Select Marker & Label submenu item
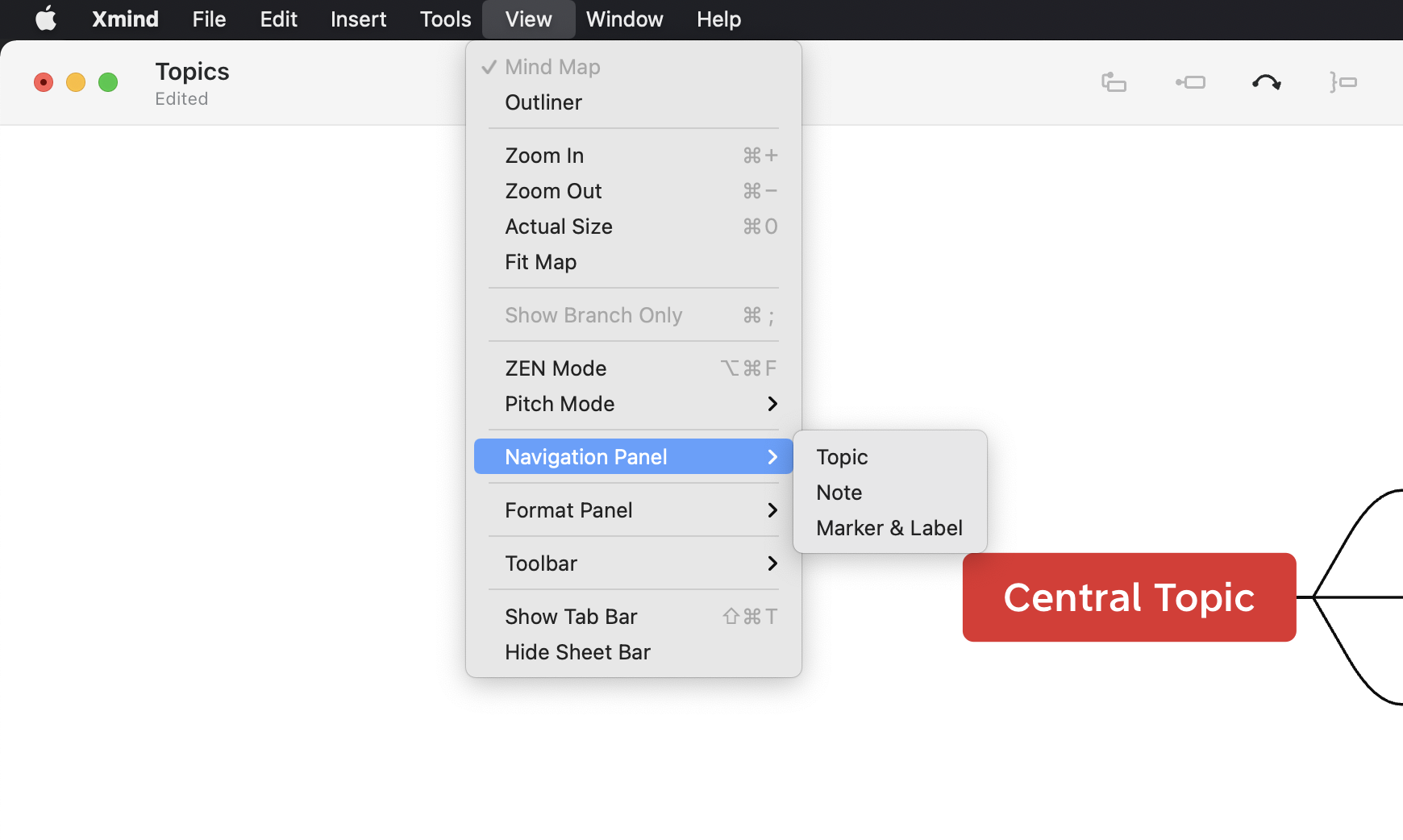 [x=890, y=528]
